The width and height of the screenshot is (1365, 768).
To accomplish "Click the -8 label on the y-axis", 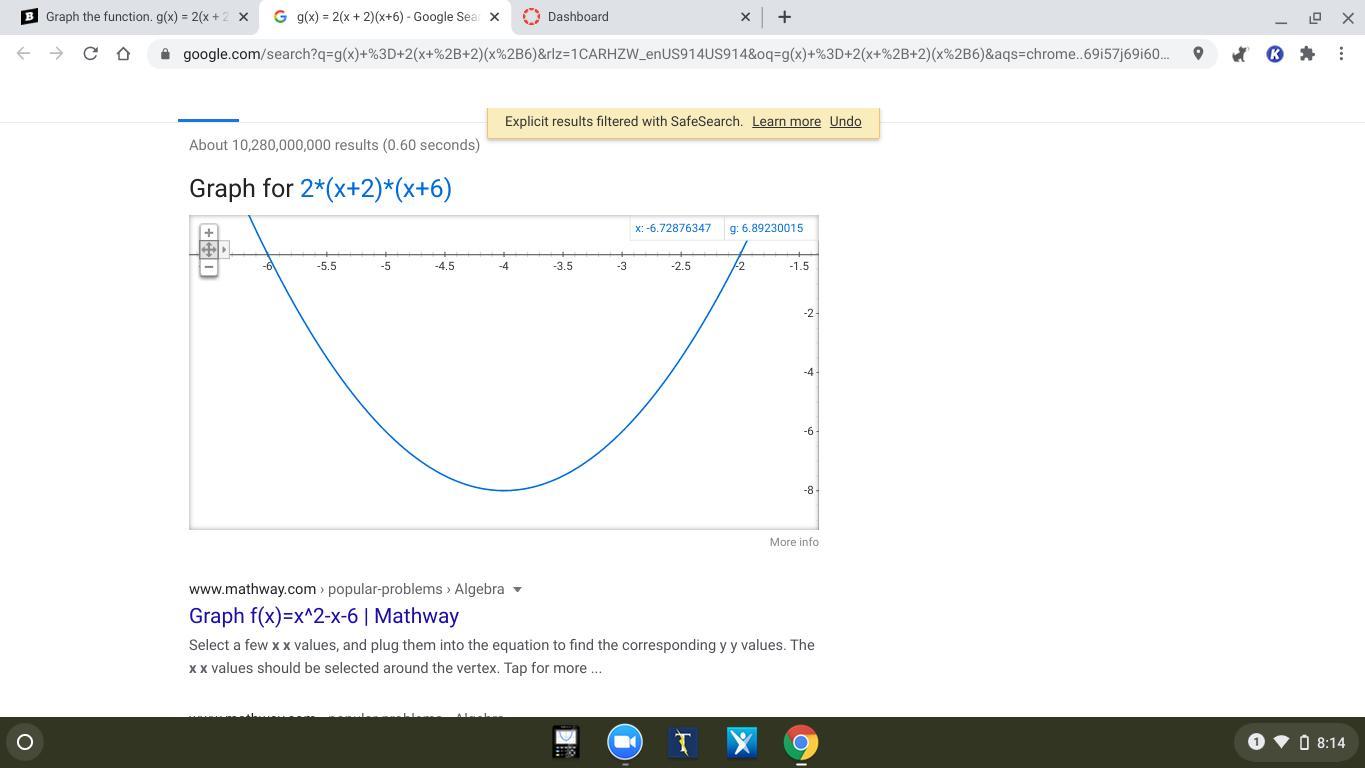I will coord(809,490).
